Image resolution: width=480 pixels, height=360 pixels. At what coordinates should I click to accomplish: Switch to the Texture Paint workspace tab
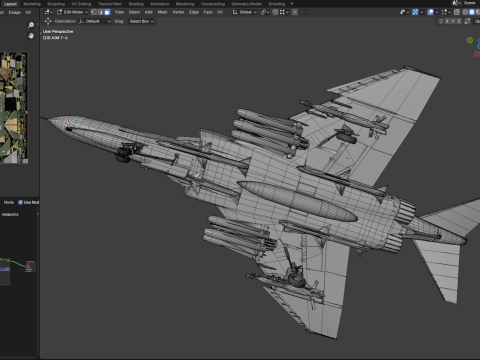(110, 4)
